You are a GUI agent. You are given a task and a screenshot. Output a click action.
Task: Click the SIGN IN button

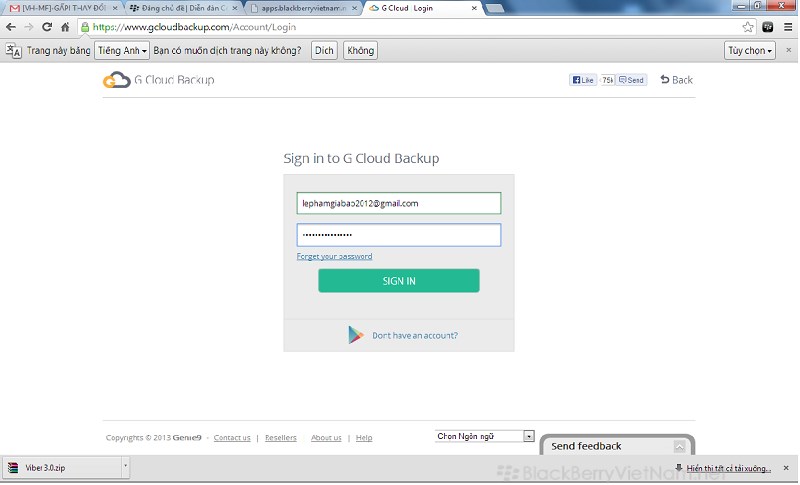pyautogui.click(x=399, y=280)
